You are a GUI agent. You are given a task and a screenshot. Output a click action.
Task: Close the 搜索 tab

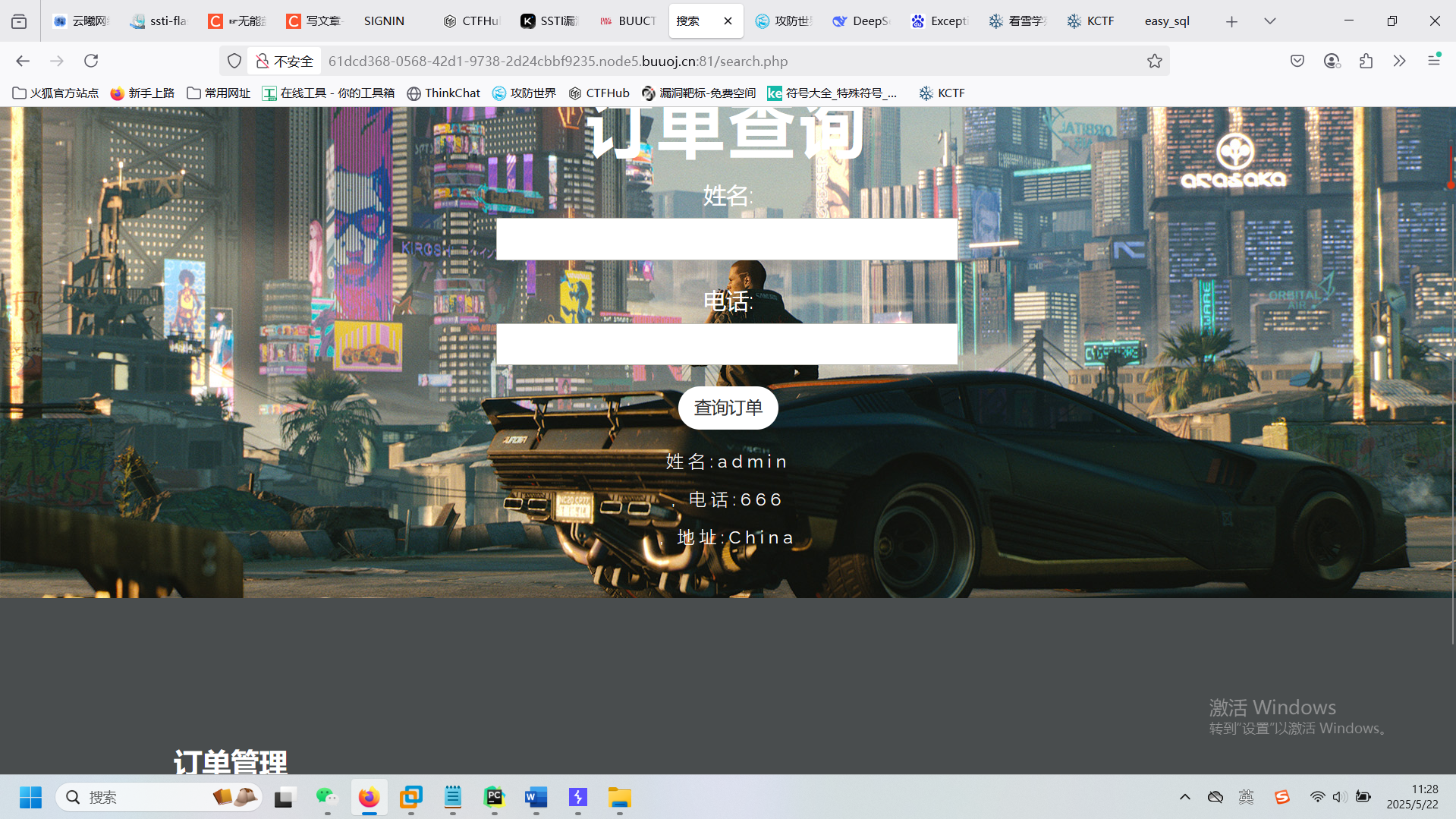coord(728,21)
